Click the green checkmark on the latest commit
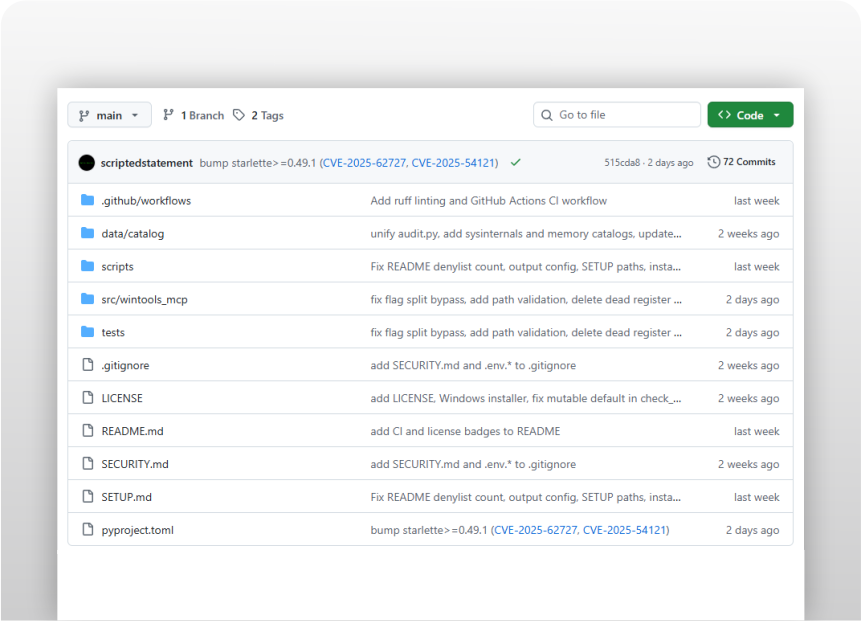This screenshot has height=621, width=861. point(514,161)
